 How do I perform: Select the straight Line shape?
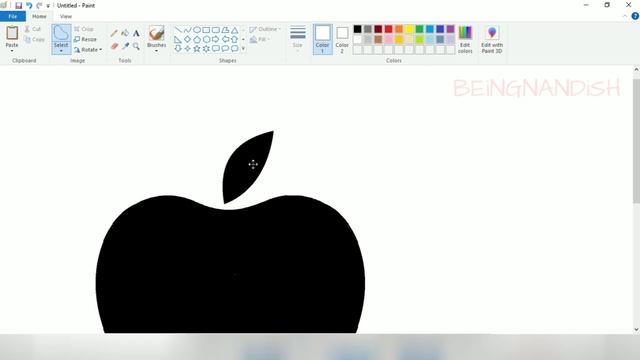click(x=178, y=30)
